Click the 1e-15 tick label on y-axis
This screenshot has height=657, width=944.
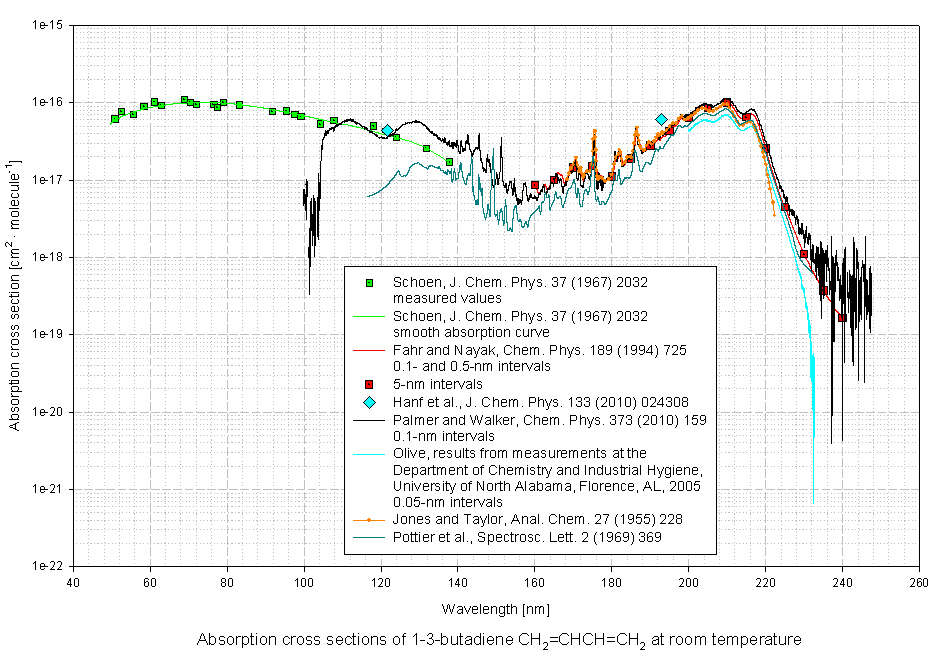[46, 24]
